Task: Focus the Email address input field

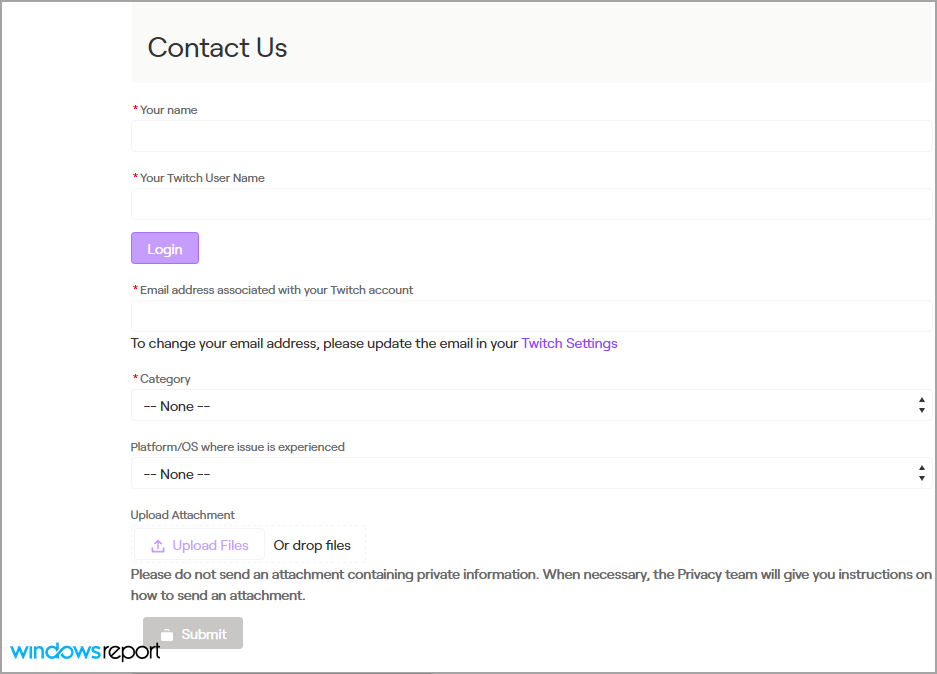Action: point(531,315)
